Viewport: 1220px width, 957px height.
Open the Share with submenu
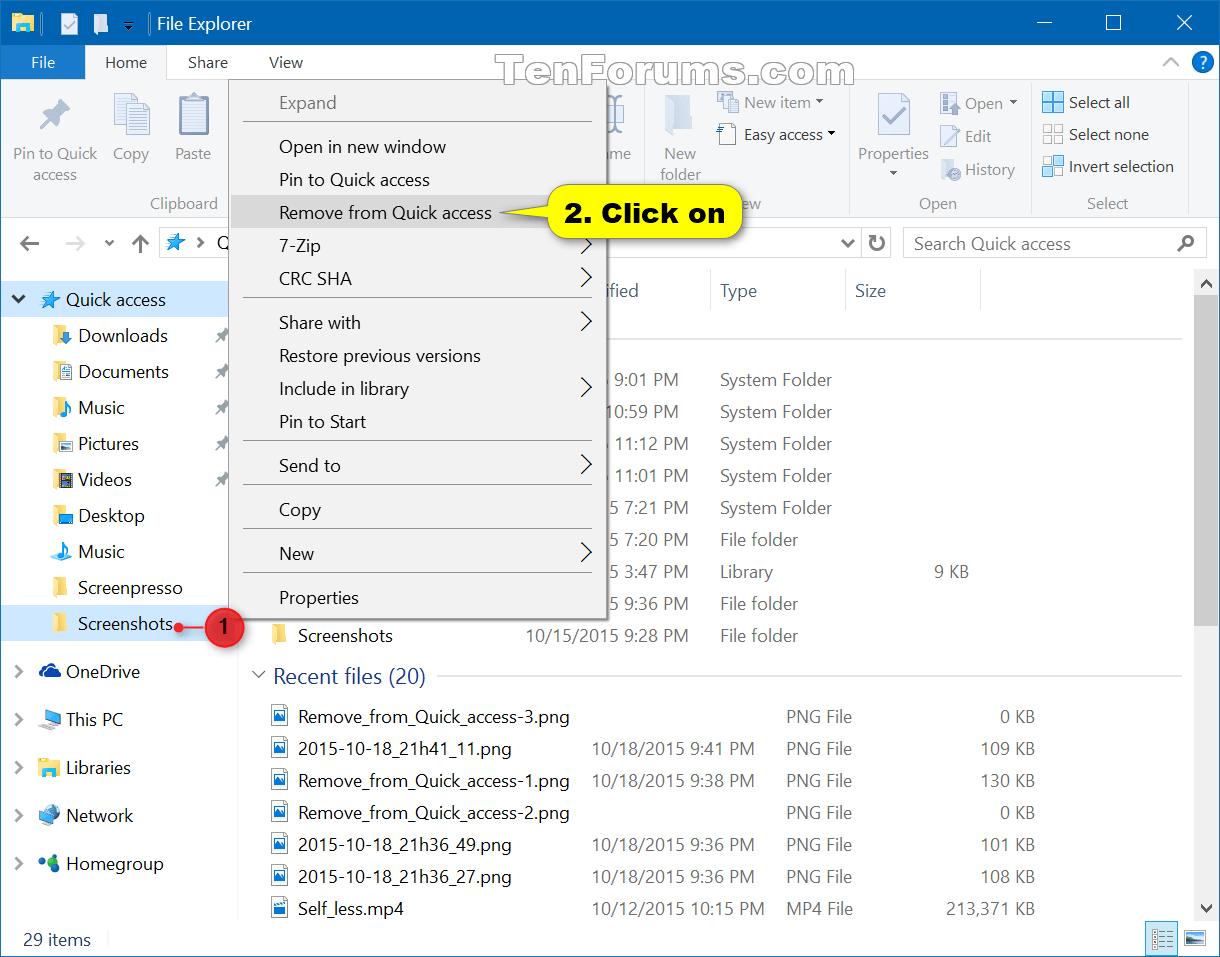point(418,322)
